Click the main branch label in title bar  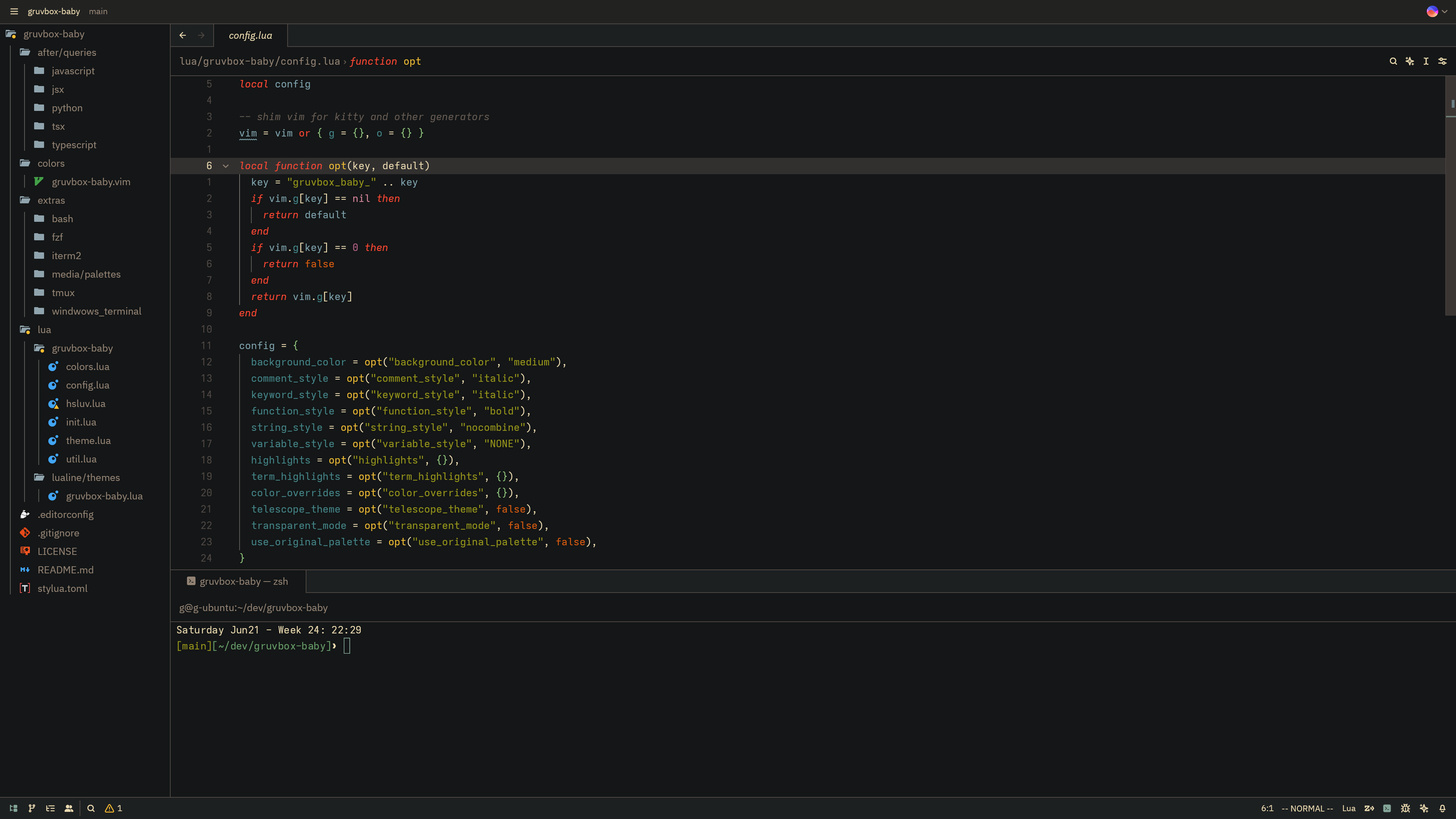click(x=98, y=11)
